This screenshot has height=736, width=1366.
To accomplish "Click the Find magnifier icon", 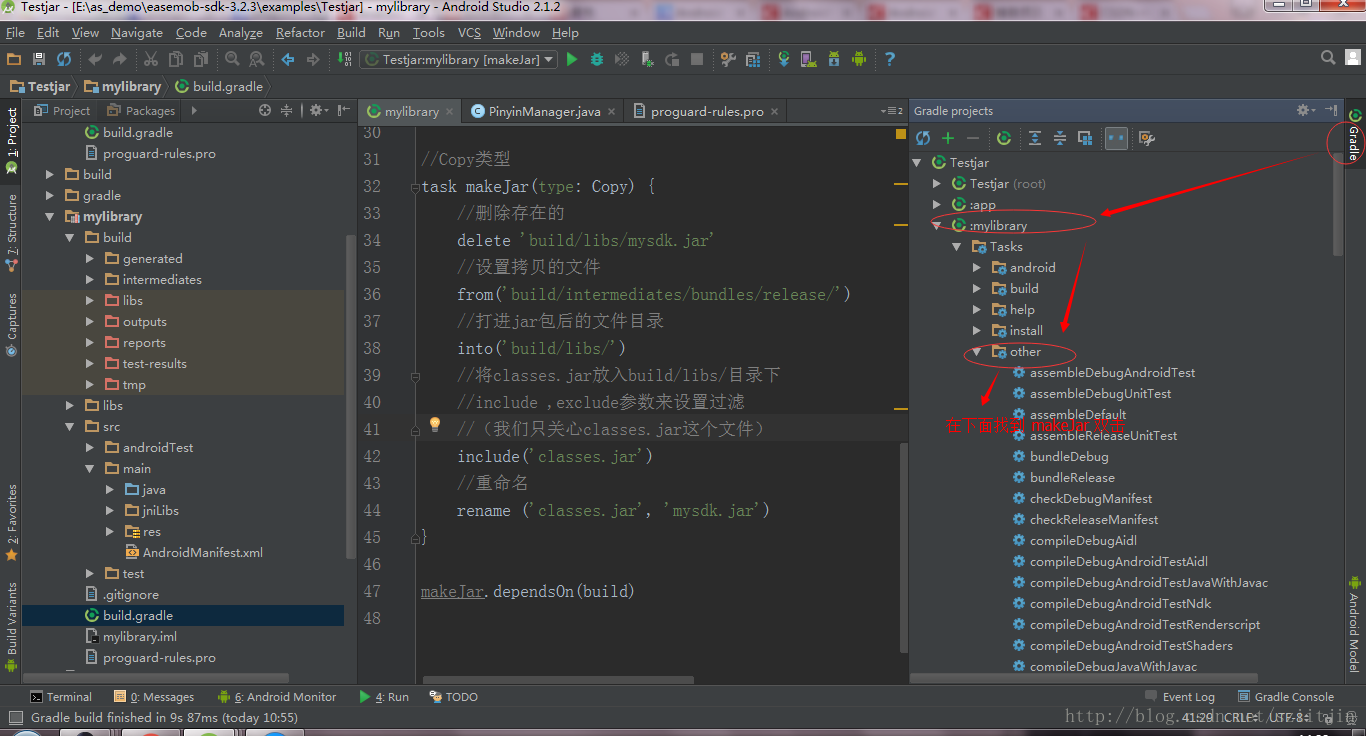I will pos(232,60).
